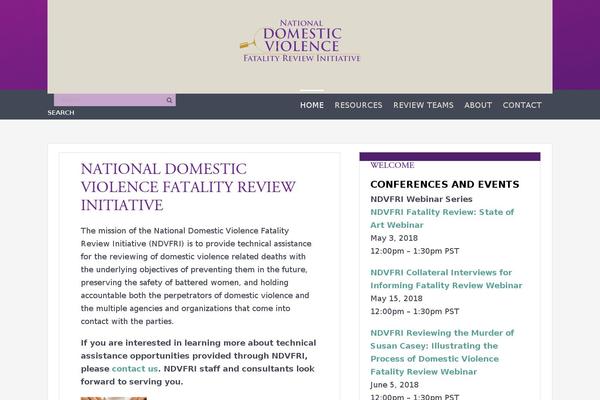Click the 'Welcome' sidebar heading

[392, 165]
